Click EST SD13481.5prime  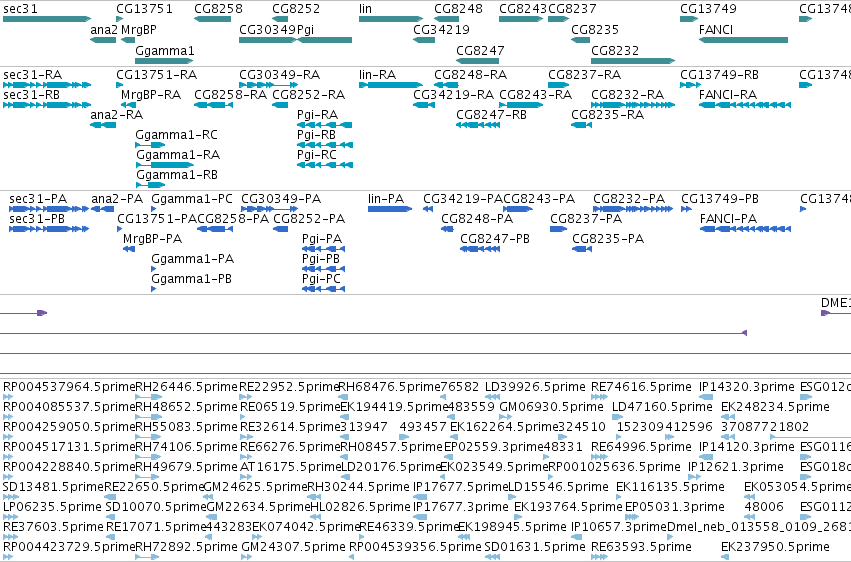pyautogui.click(x=10, y=497)
